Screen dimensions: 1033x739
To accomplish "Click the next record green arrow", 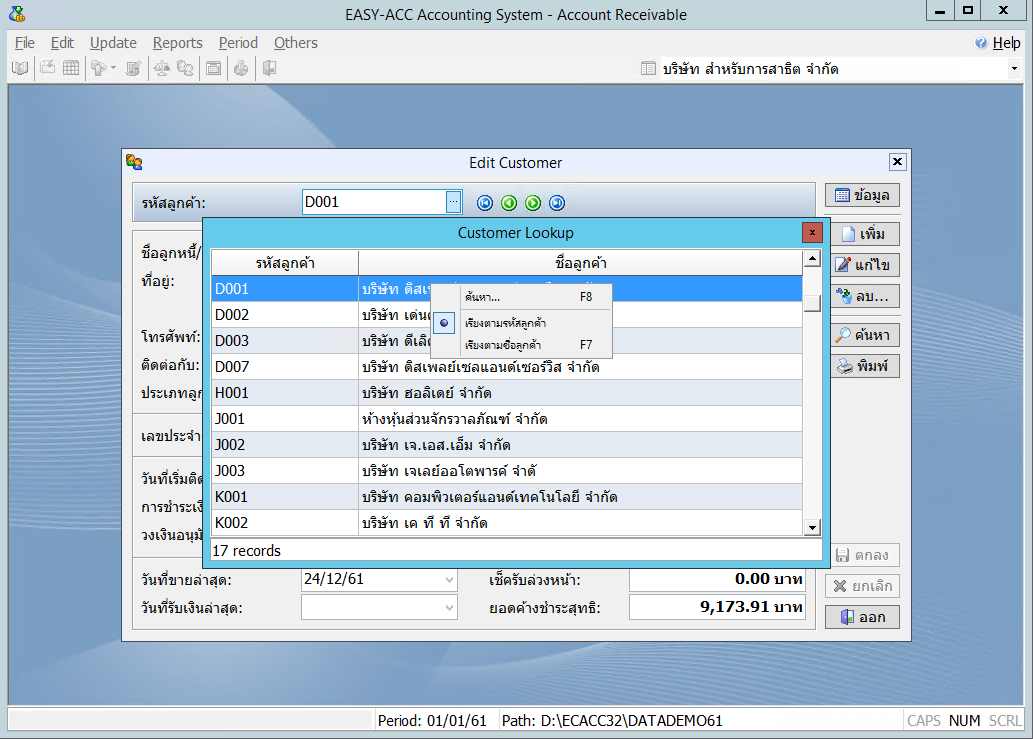I will (x=533, y=203).
